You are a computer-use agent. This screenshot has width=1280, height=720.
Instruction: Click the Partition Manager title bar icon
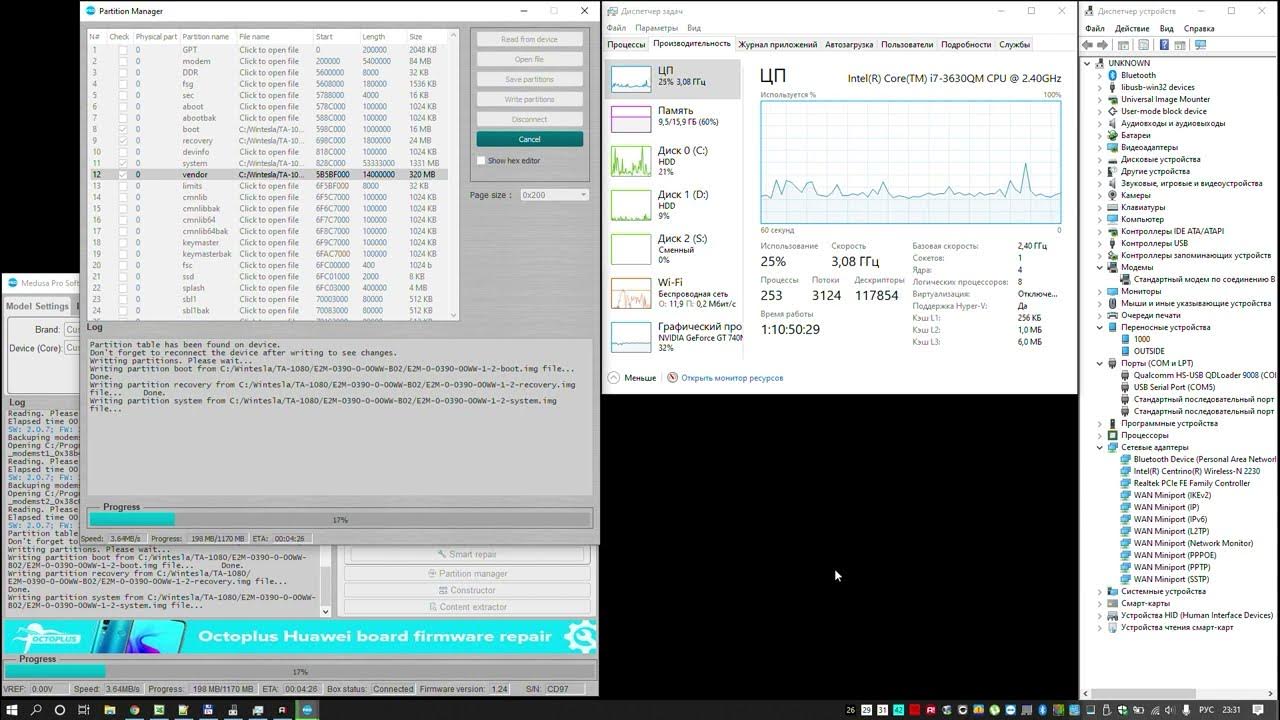91,11
